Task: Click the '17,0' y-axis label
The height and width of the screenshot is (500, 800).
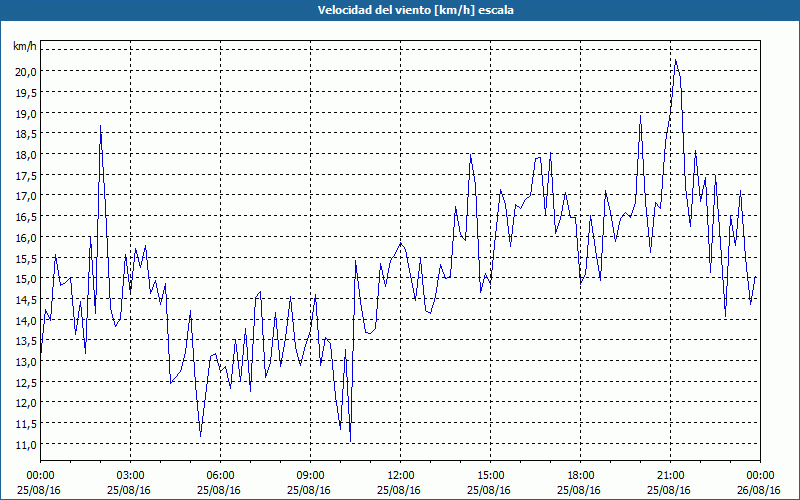Action: click(x=26, y=196)
